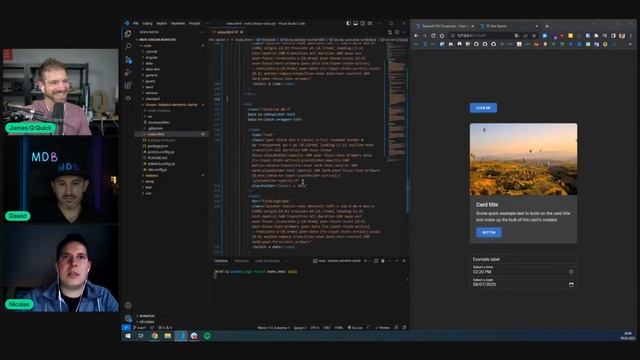Open the editor More Actions ellipsis icon
This screenshot has width=640, height=360.
[404, 32]
